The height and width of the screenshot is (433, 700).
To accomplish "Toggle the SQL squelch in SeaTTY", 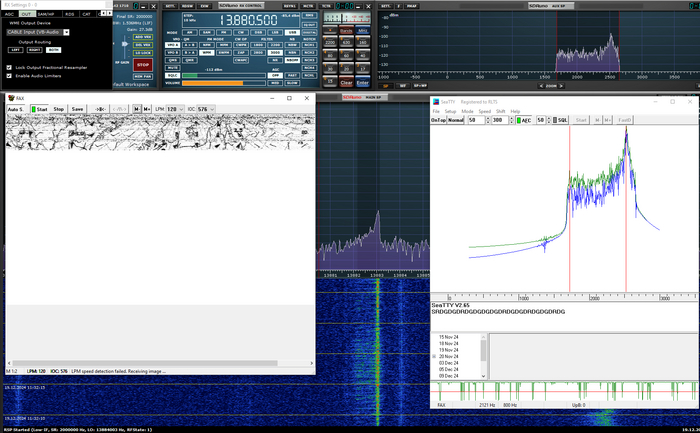I will click(x=560, y=120).
